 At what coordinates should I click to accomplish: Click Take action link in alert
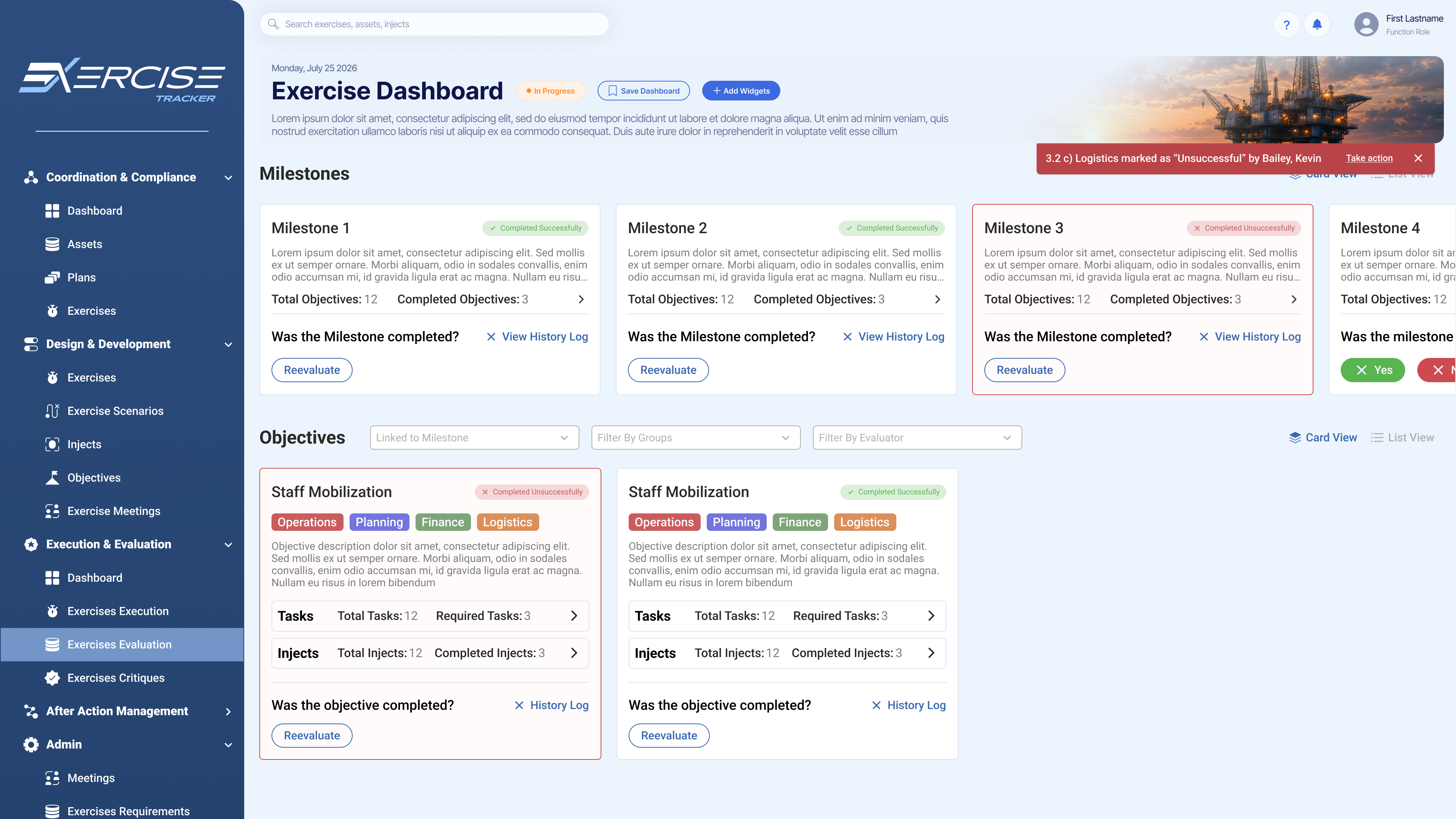1369,158
